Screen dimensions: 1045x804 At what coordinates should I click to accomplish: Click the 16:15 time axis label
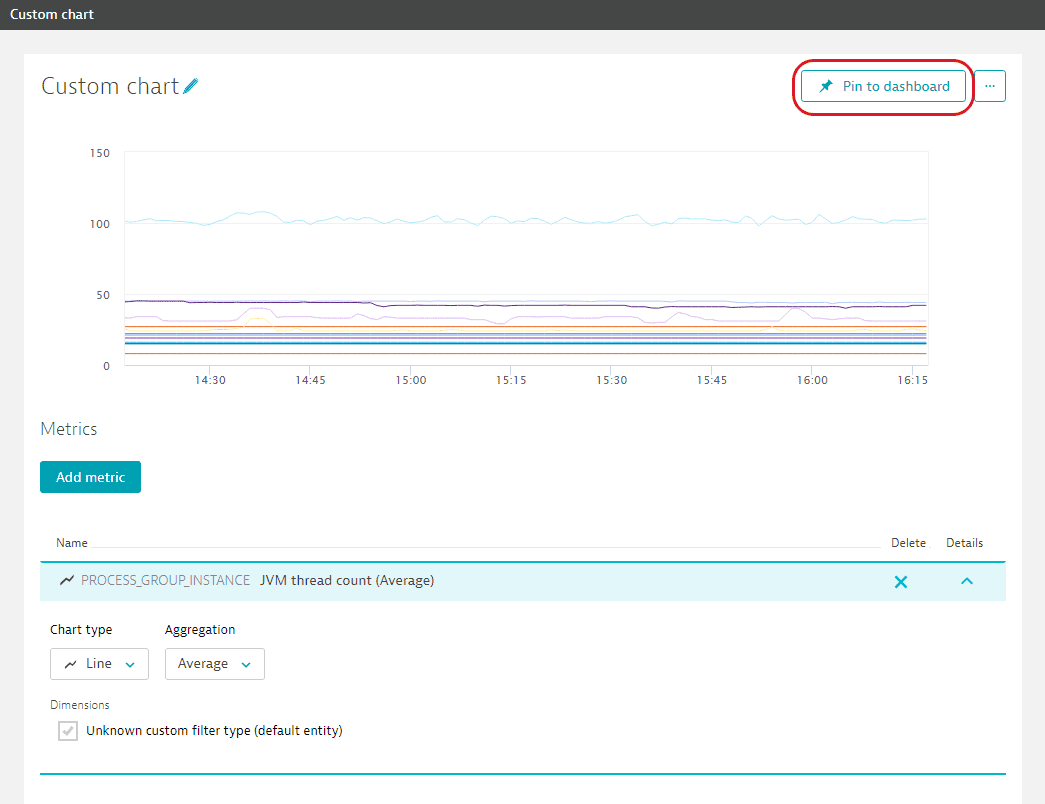[912, 380]
